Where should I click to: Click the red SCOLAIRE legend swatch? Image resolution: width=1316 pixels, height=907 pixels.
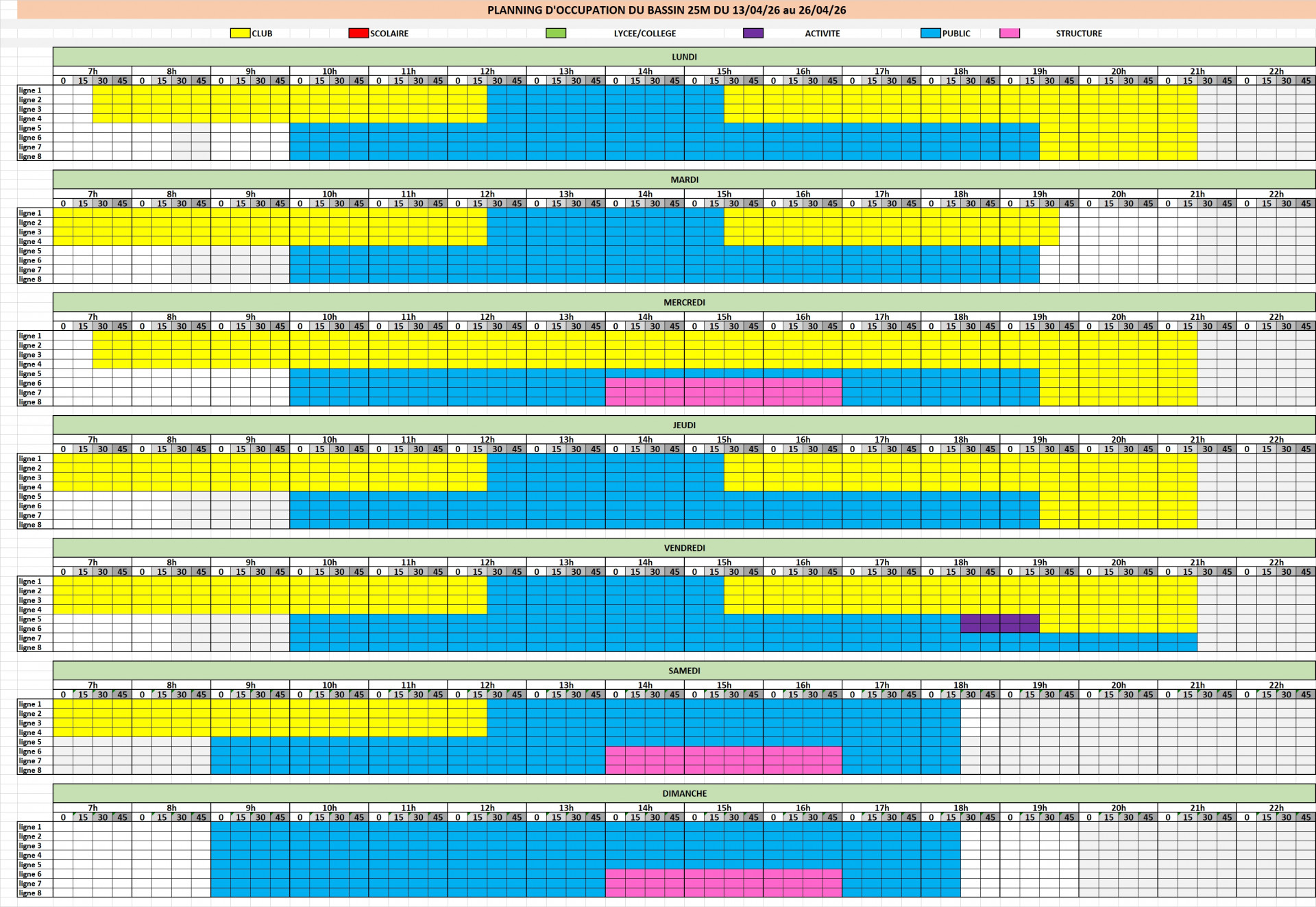click(358, 33)
